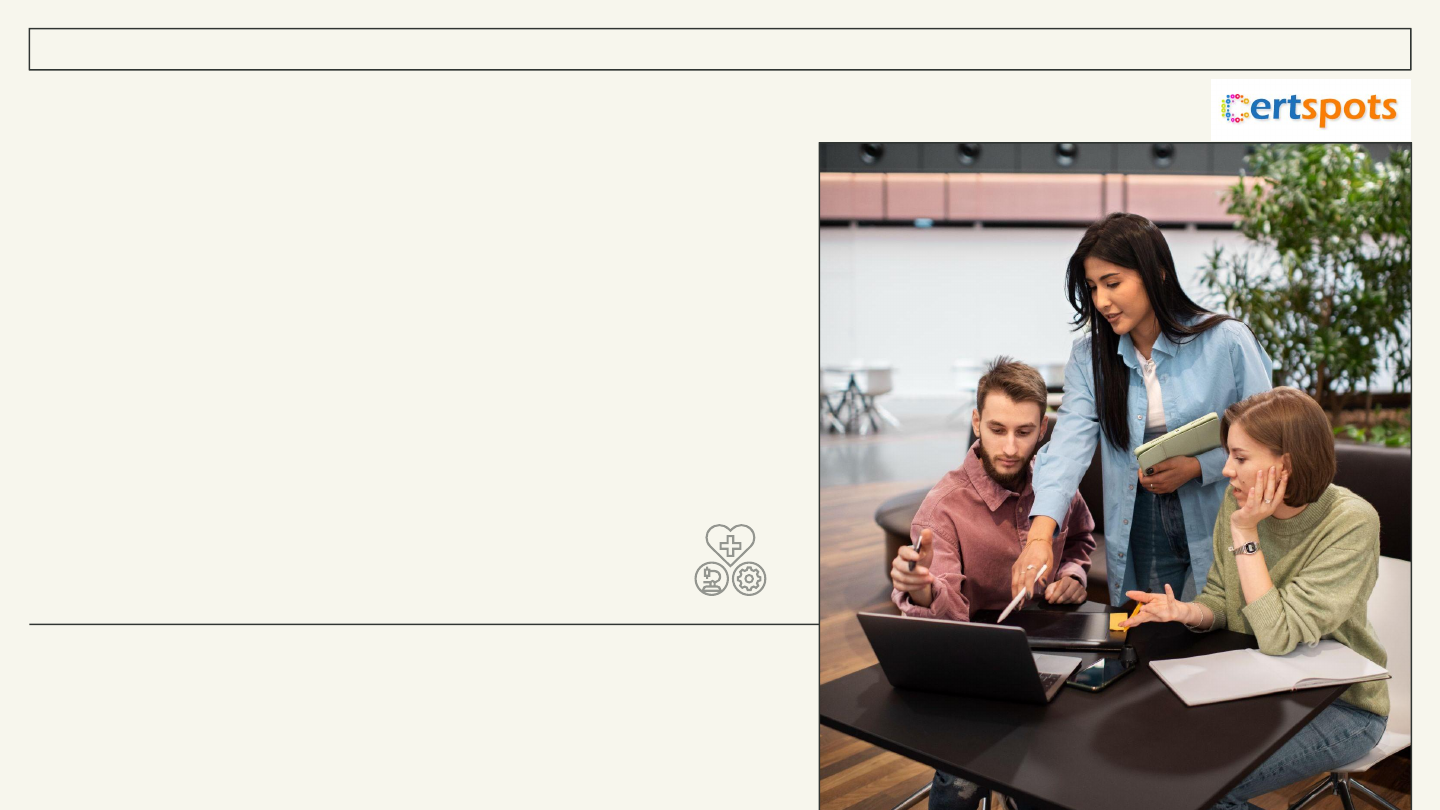Click the yellow sticky note on the table

(1121, 621)
